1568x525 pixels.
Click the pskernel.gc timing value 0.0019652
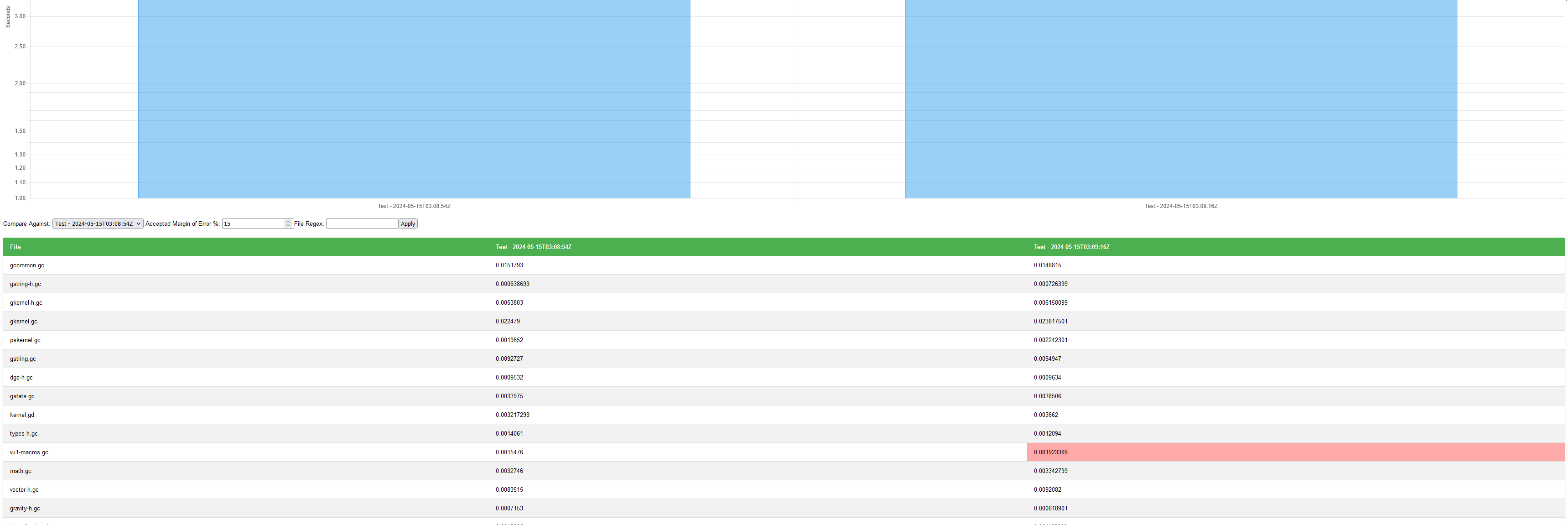(509, 340)
